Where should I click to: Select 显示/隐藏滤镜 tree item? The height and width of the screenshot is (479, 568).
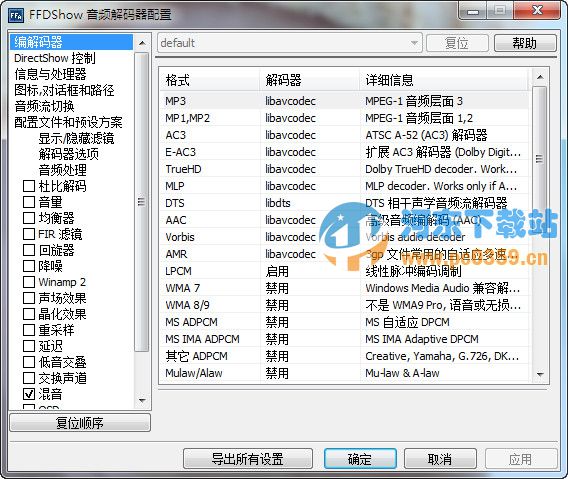tap(76, 138)
